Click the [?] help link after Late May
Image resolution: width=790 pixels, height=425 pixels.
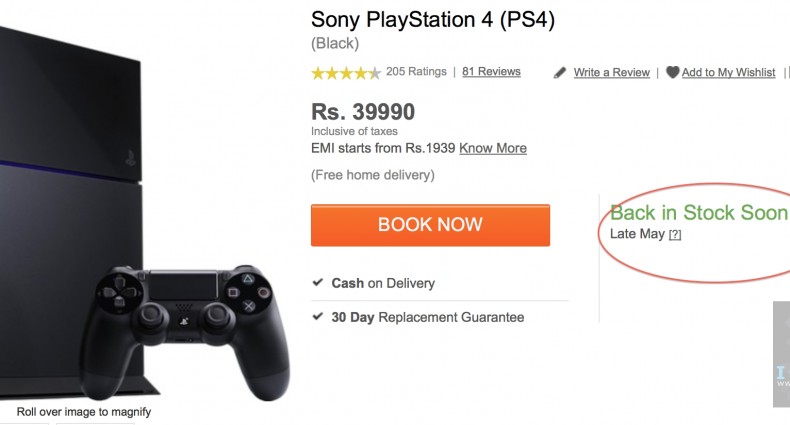tap(675, 234)
